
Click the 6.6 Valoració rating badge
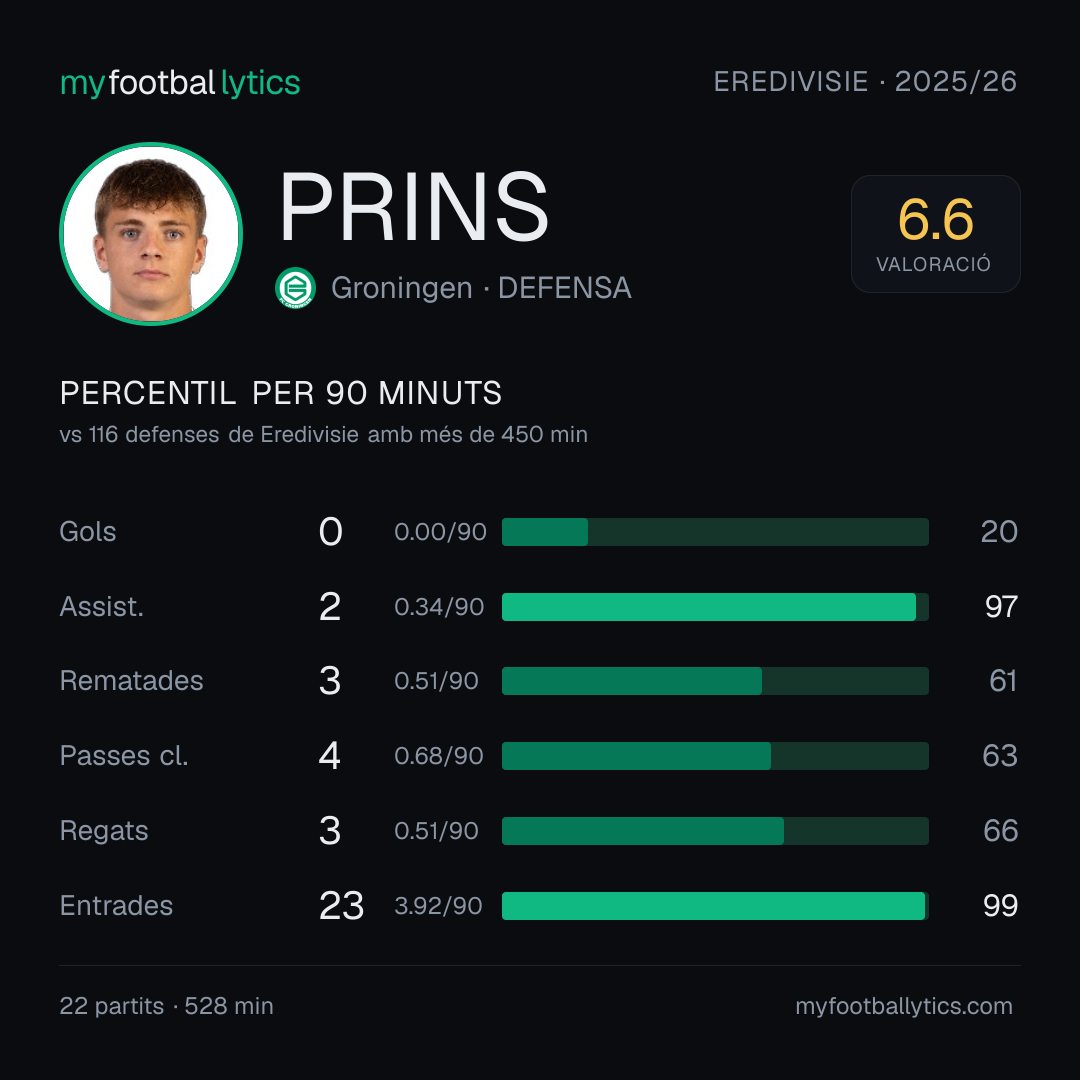click(935, 234)
